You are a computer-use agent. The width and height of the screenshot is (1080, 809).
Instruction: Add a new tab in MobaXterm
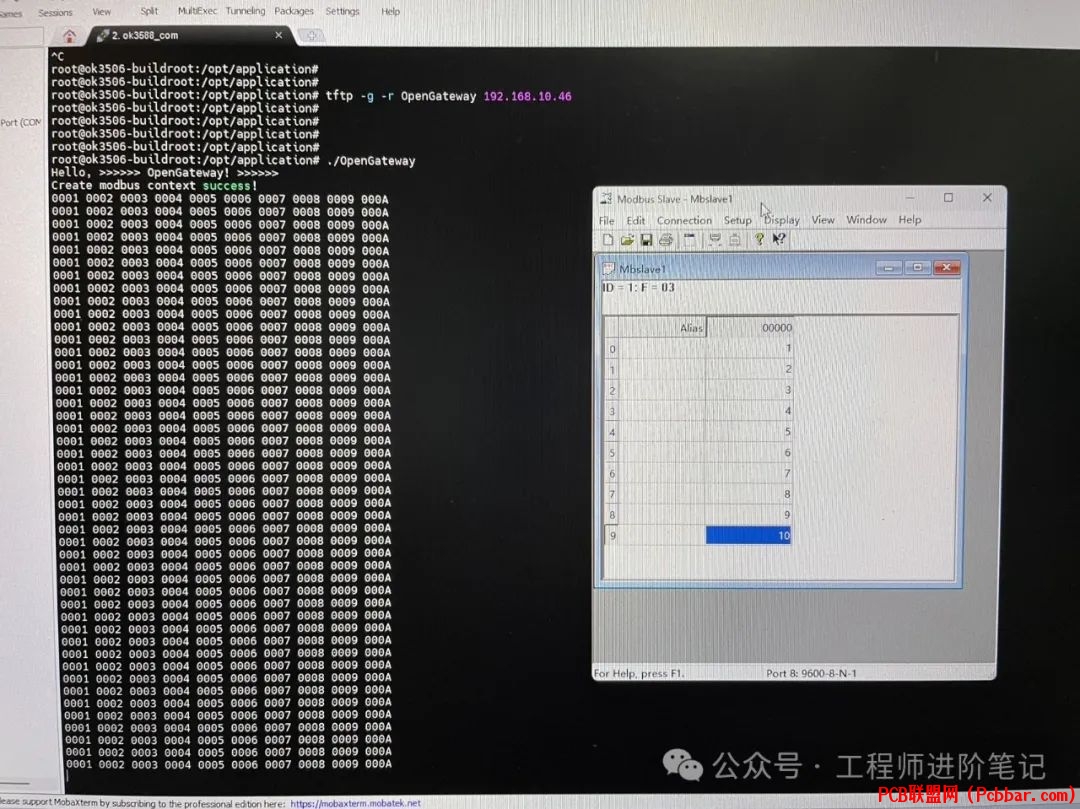tap(311, 35)
